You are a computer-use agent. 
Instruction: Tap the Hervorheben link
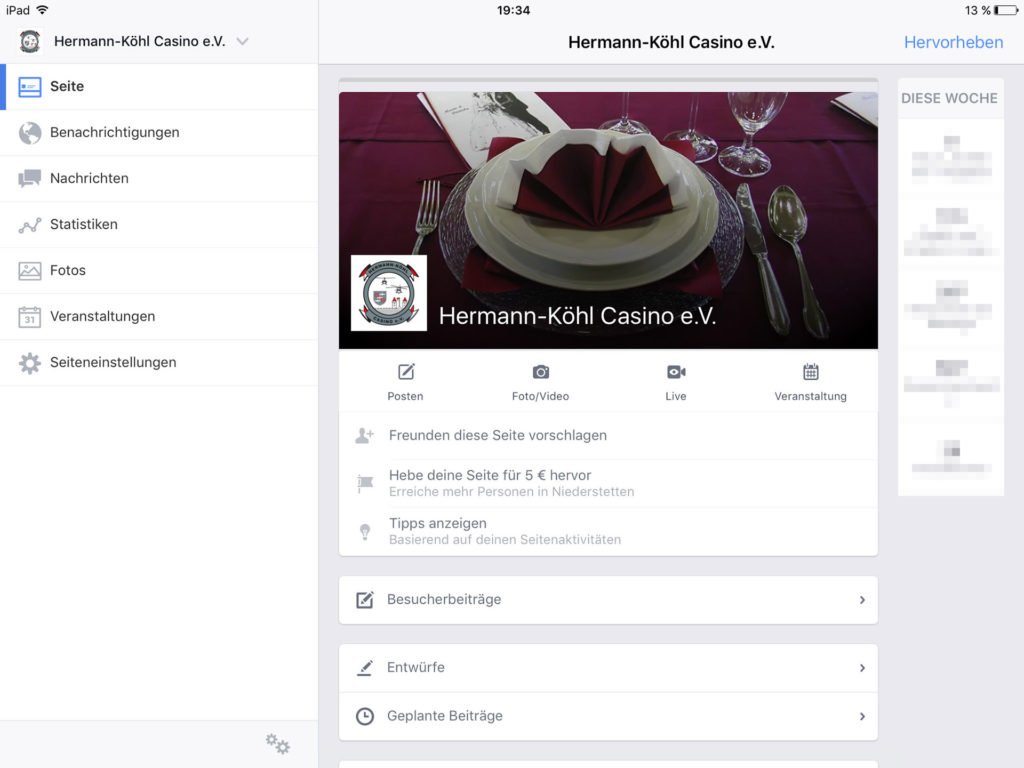click(953, 42)
